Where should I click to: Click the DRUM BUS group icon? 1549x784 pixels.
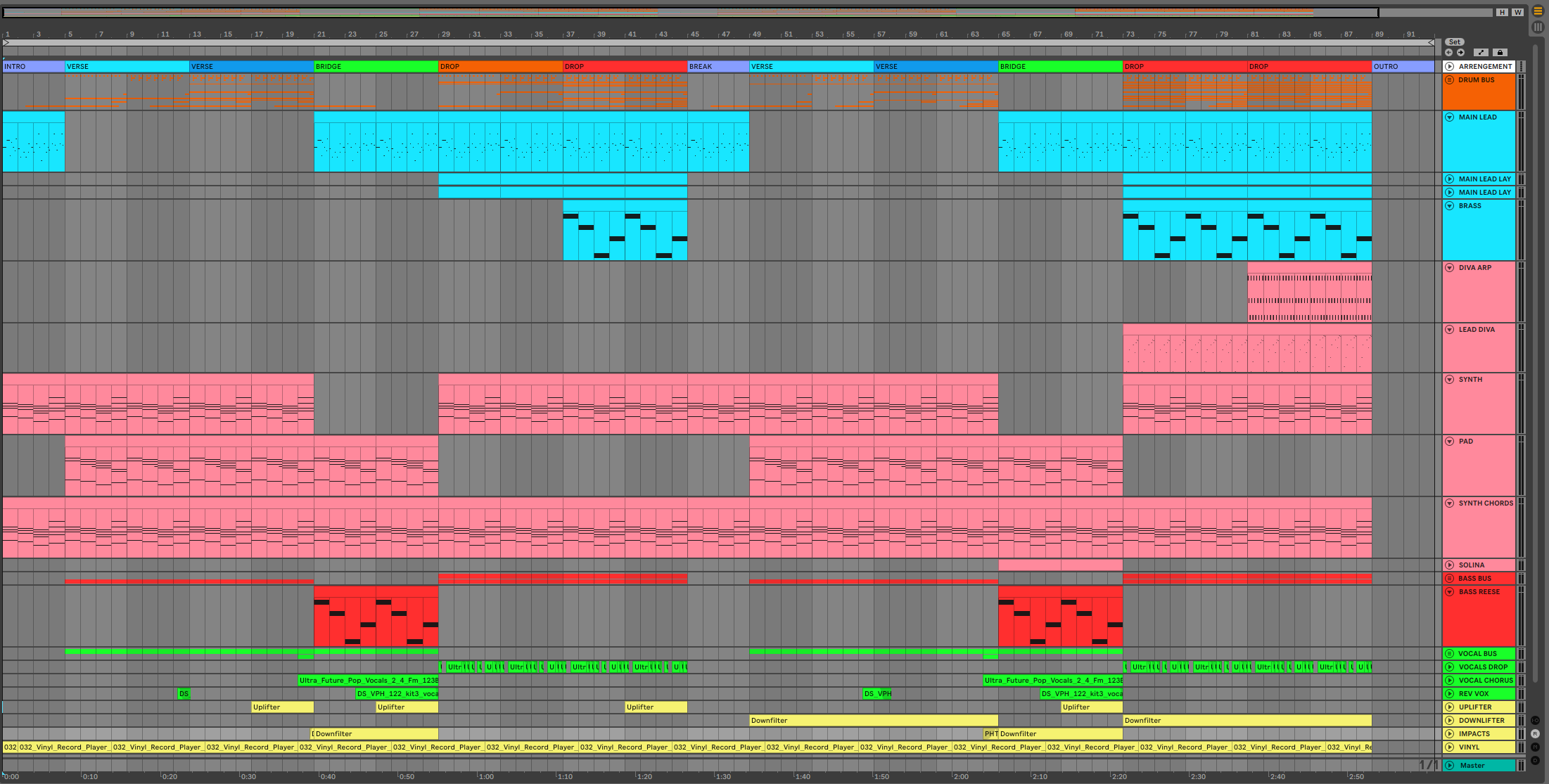point(1449,80)
